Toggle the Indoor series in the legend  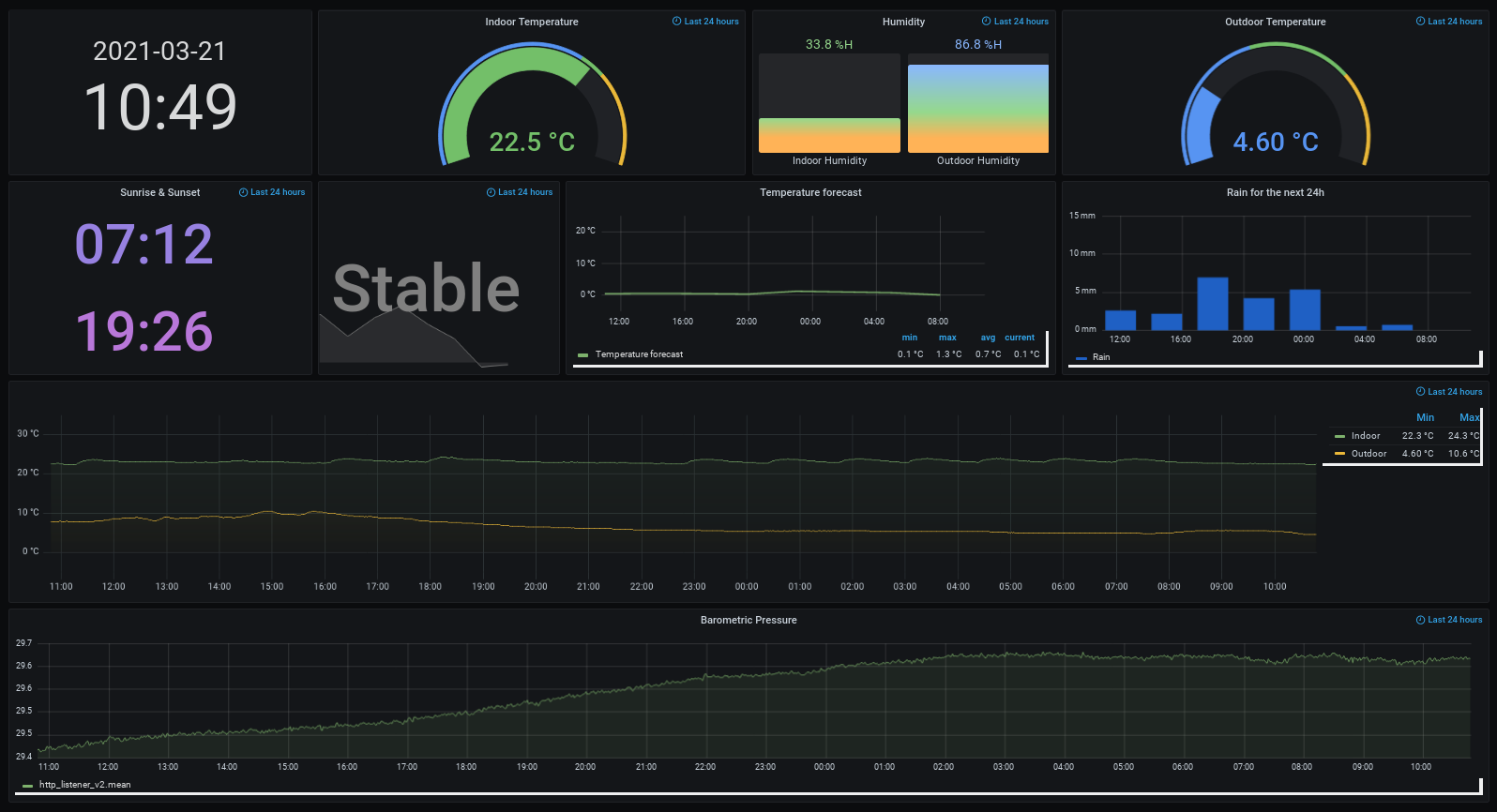(x=1366, y=436)
